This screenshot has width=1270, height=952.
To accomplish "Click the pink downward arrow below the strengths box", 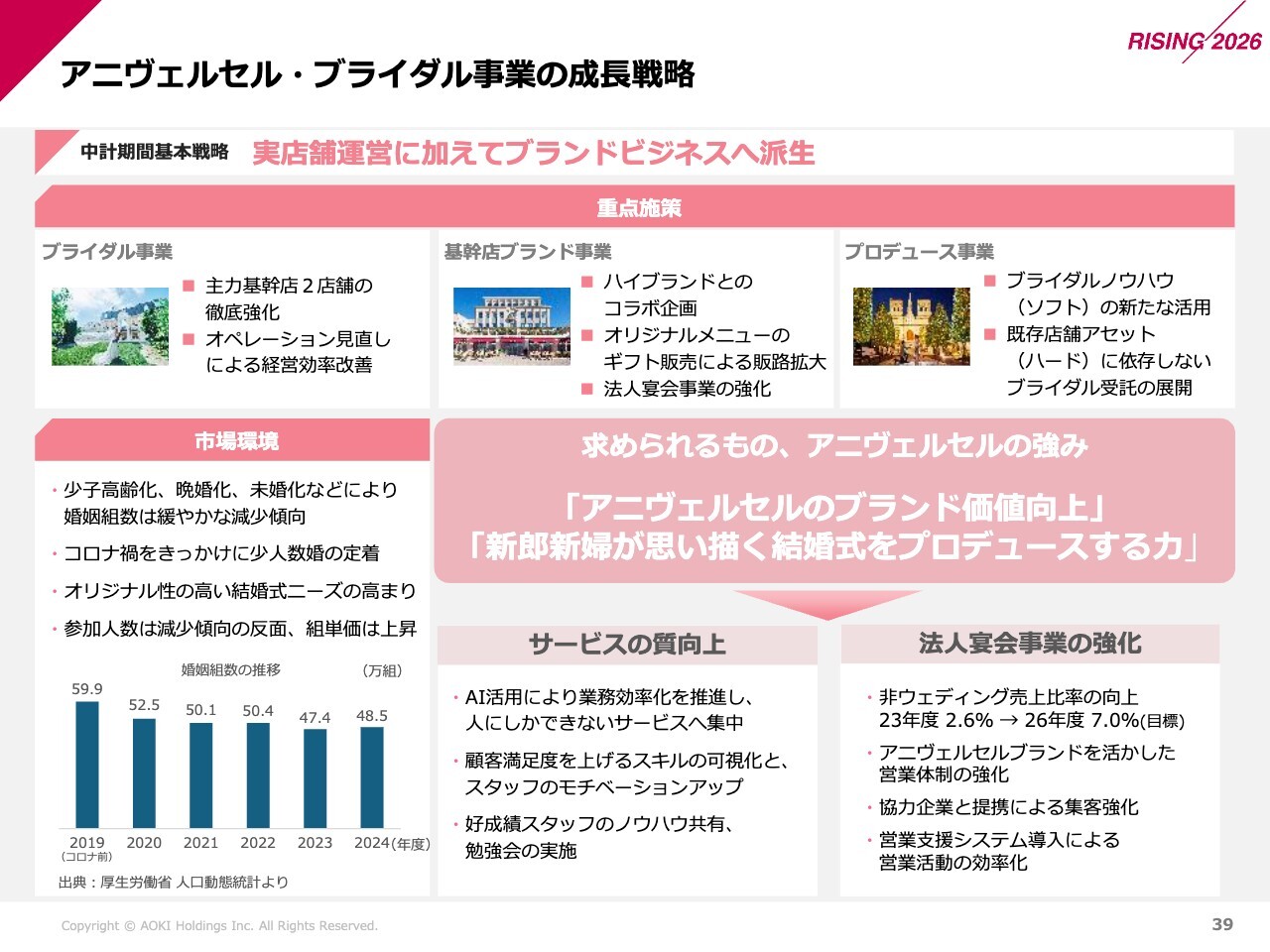I will point(826,603).
